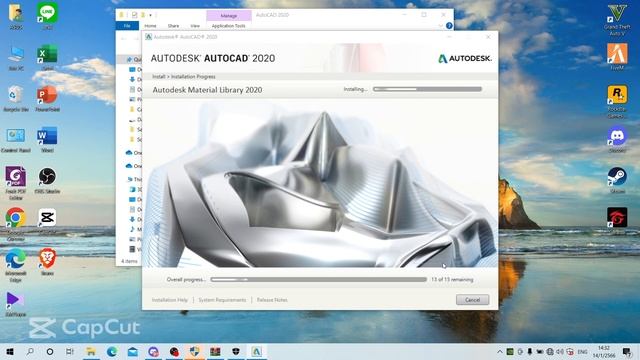The width and height of the screenshot is (640, 360).
Task: Open Google Chrome desktop shortcut
Action: point(16,223)
